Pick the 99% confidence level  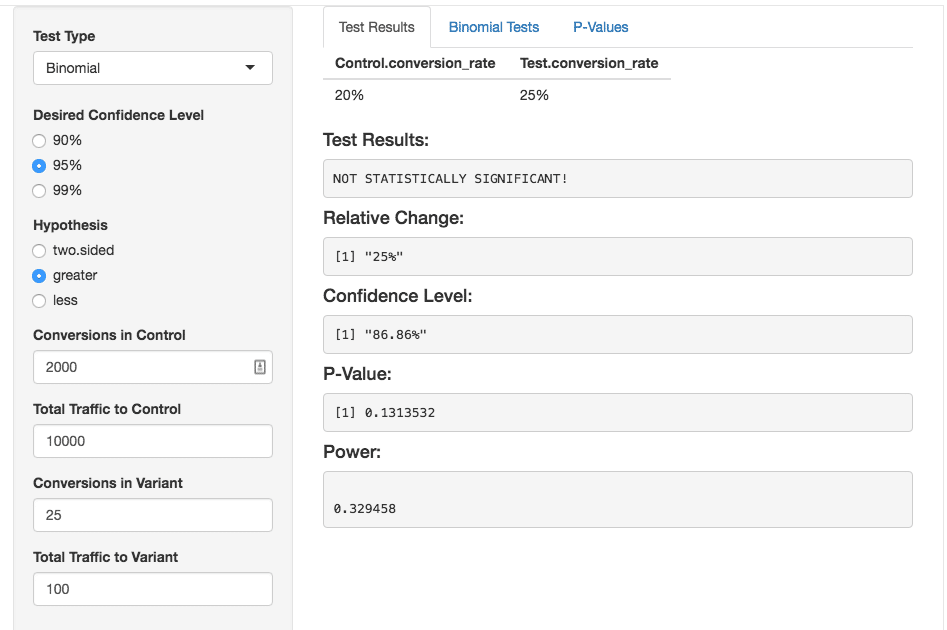pyautogui.click(x=39, y=191)
